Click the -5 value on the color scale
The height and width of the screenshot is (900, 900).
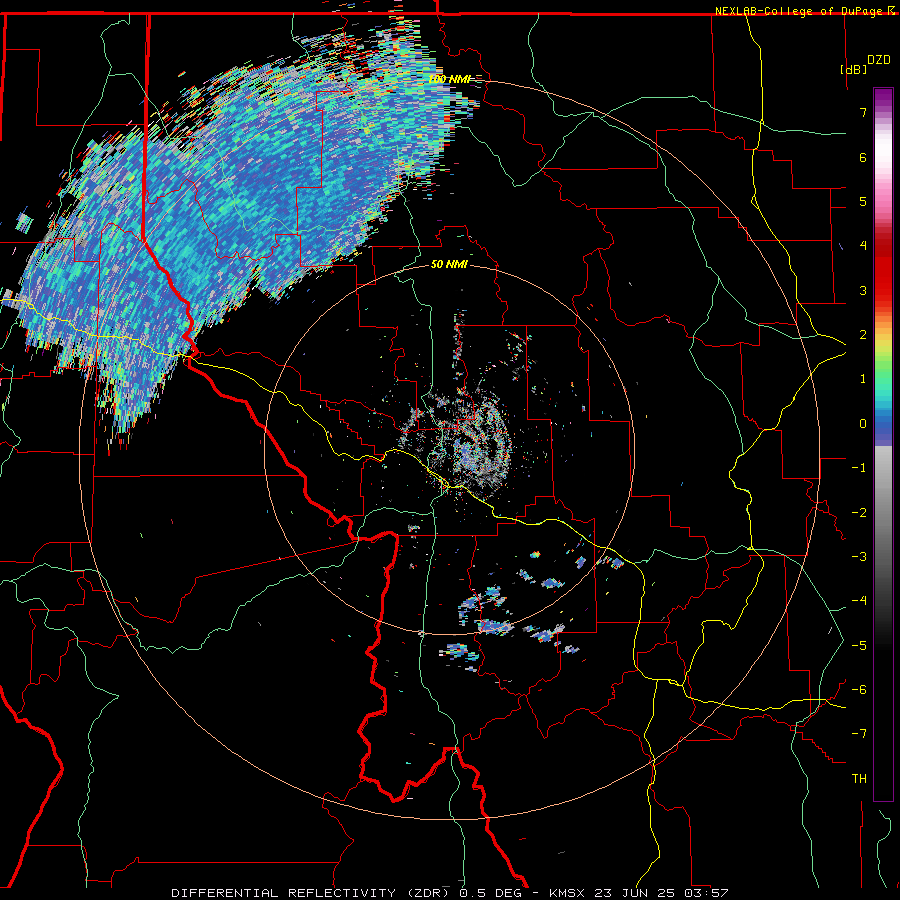click(x=859, y=646)
